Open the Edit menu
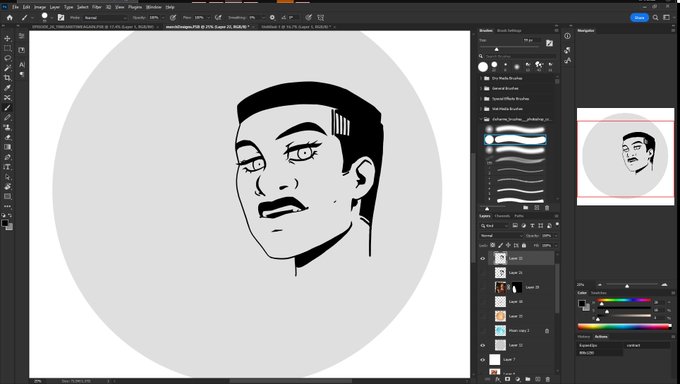The image size is (680, 384). click(26, 7)
